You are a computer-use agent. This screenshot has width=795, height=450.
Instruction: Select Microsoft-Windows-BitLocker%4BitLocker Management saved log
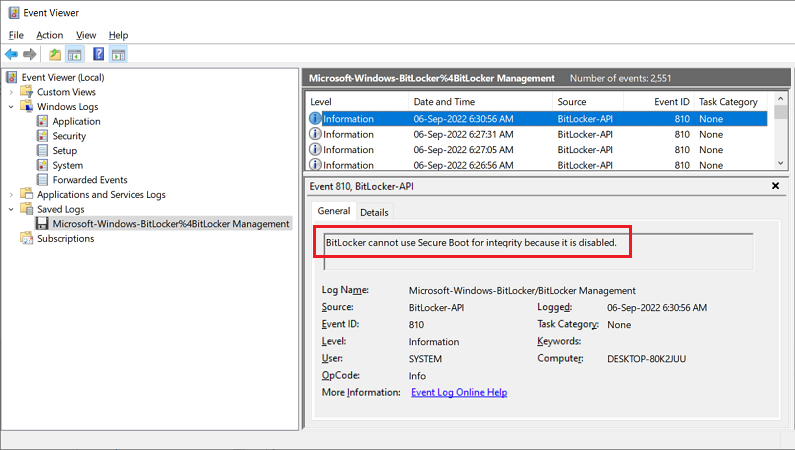(x=171, y=223)
